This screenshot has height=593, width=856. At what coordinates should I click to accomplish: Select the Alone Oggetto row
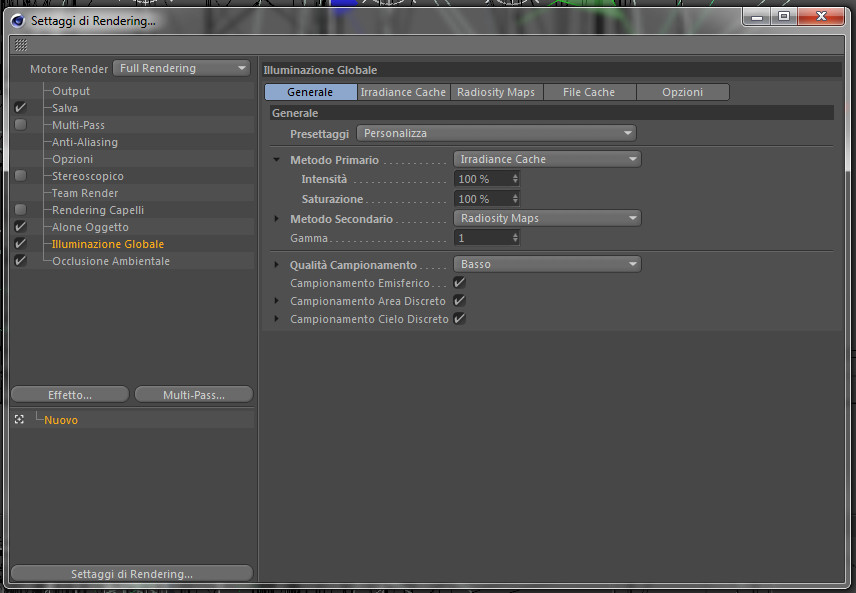(x=132, y=226)
